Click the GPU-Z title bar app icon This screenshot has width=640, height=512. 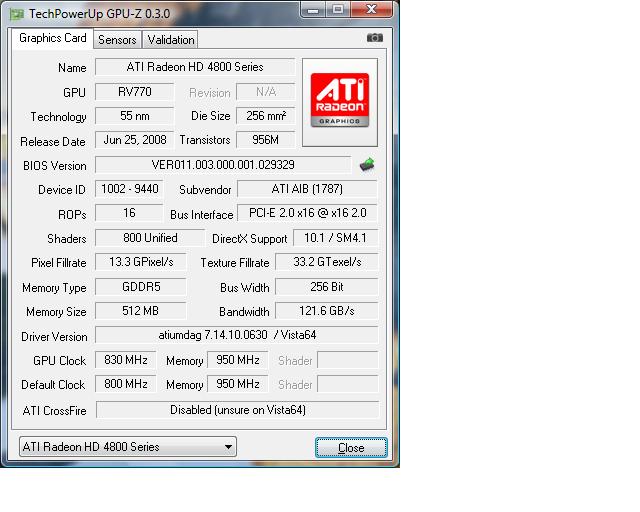click(x=17, y=15)
